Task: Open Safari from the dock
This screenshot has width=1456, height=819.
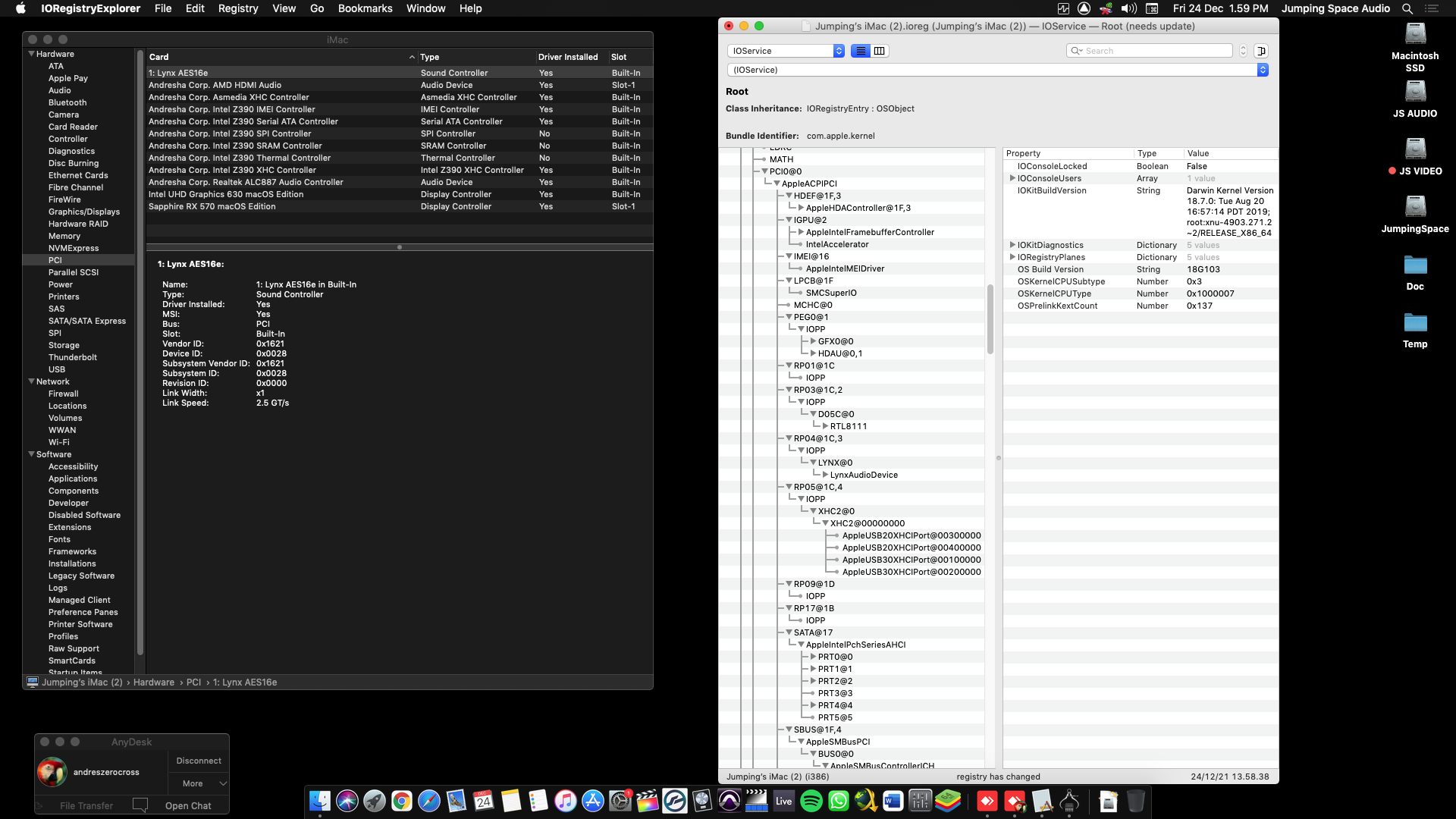Action: pos(429,801)
